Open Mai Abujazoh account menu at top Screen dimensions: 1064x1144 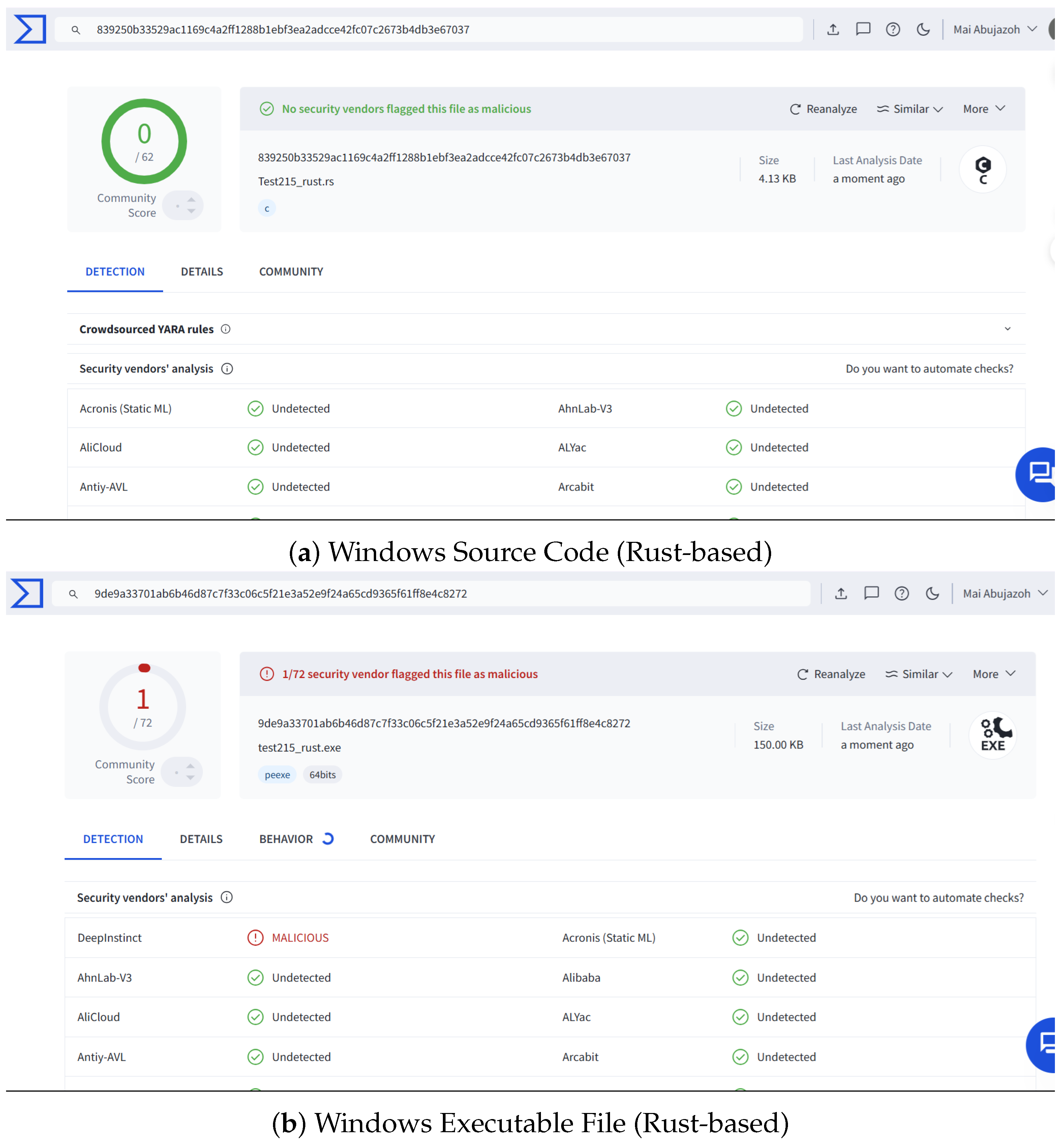click(995, 29)
